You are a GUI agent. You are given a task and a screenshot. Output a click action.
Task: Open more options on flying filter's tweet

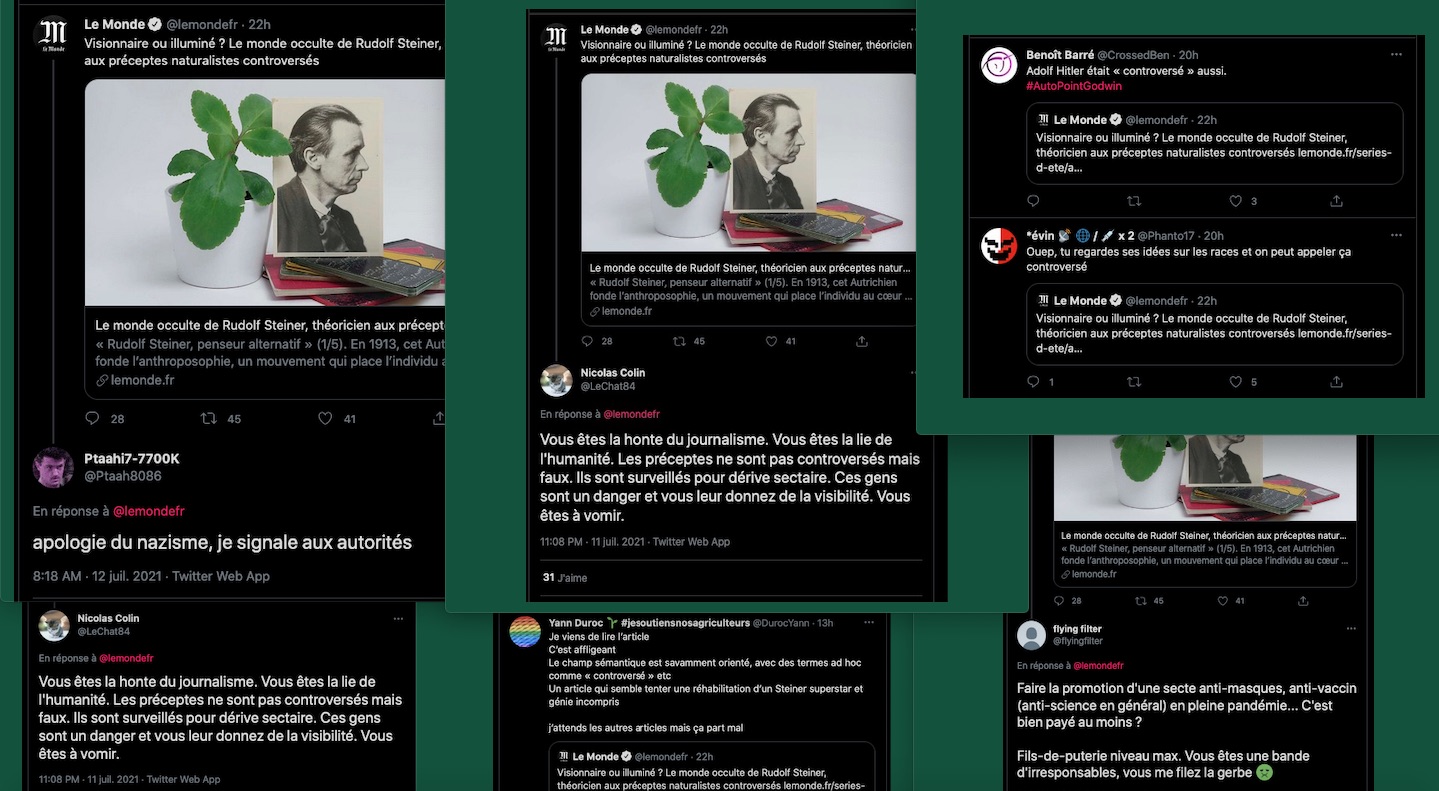1351,629
